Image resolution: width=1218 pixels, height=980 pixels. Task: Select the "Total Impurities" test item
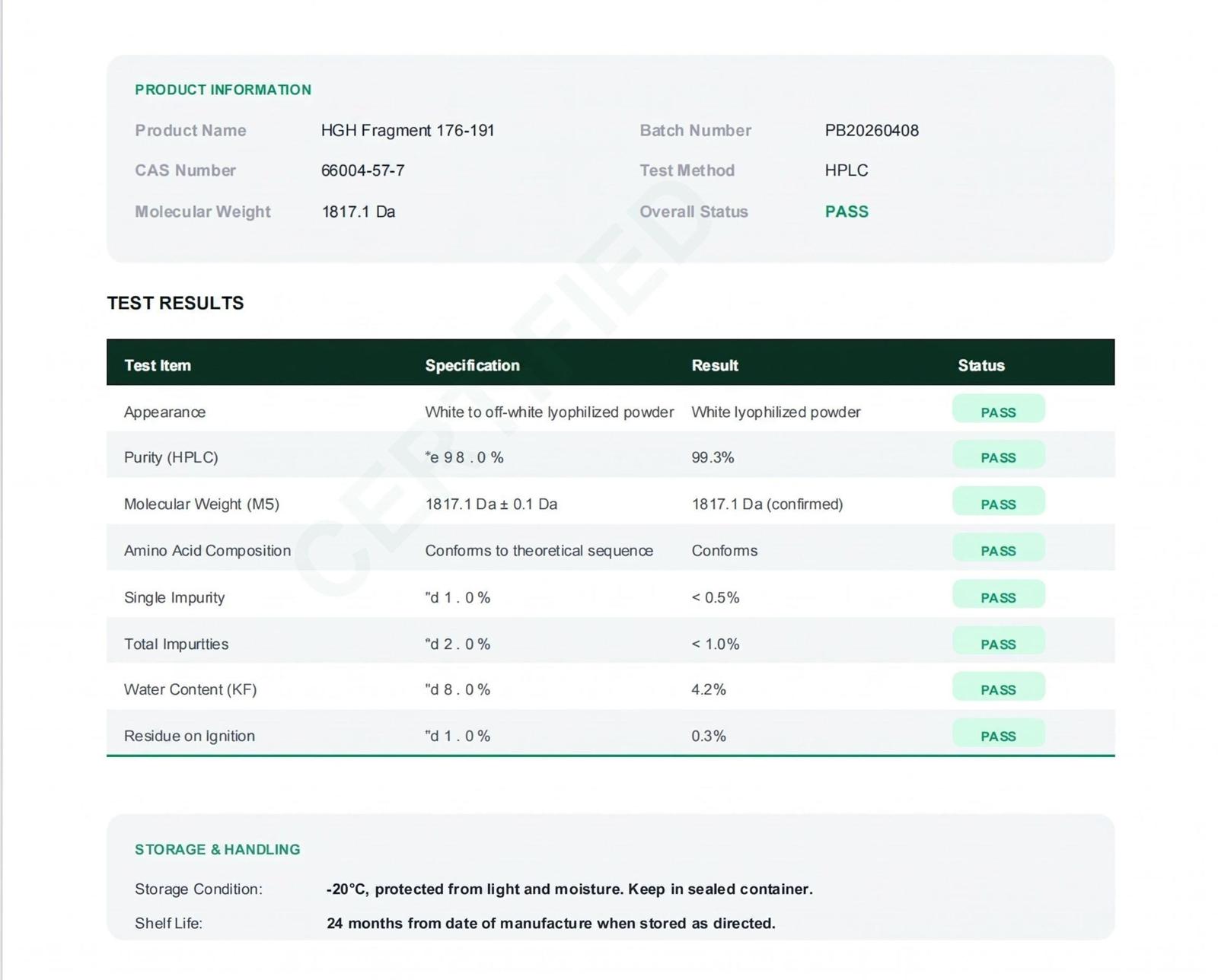tap(176, 644)
